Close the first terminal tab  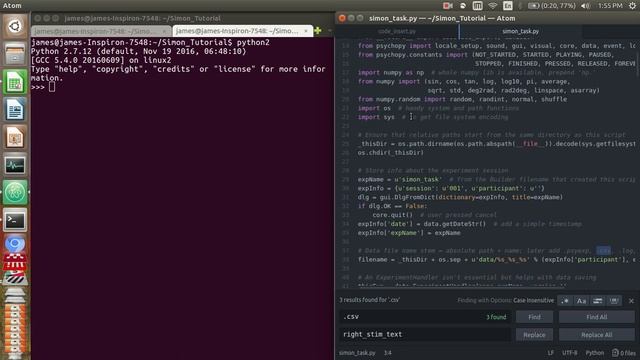(164, 31)
